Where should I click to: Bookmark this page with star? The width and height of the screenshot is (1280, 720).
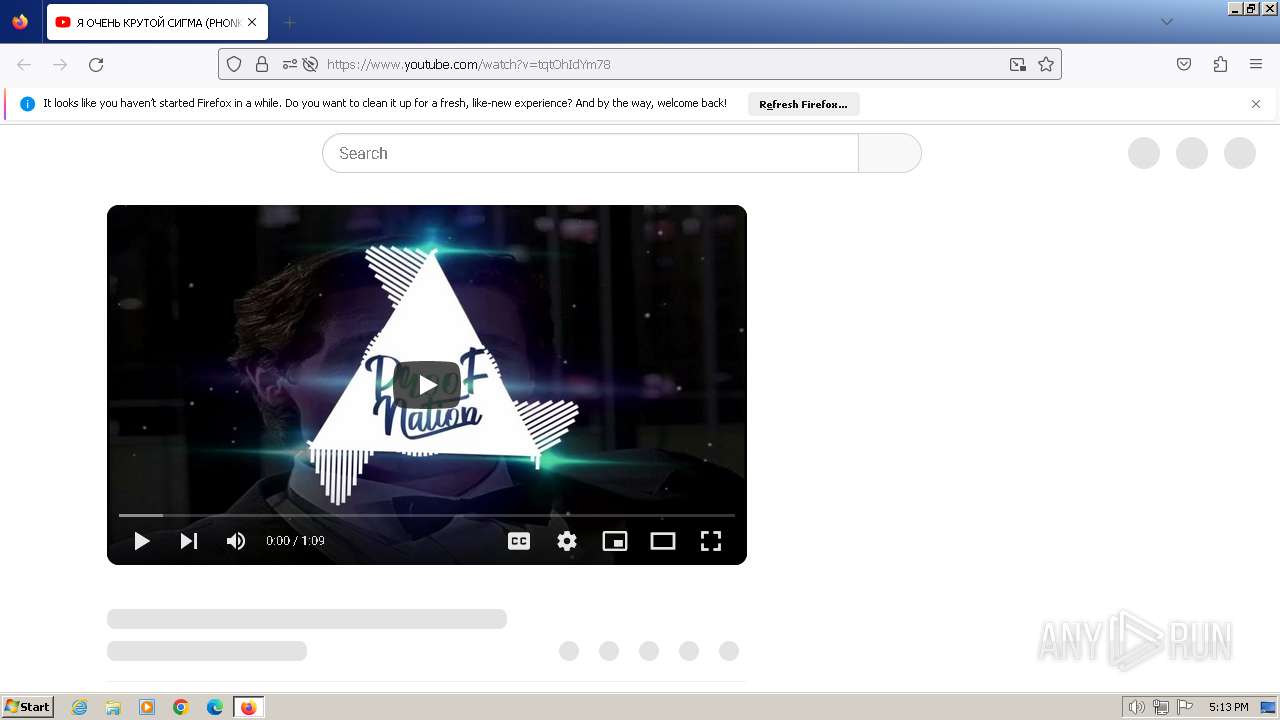point(1046,64)
